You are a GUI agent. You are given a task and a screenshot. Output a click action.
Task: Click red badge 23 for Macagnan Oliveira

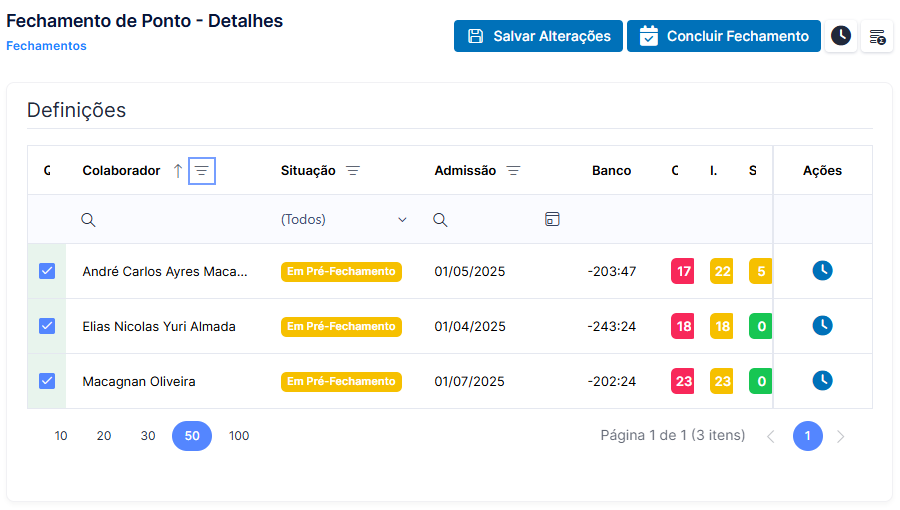point(682,381)
